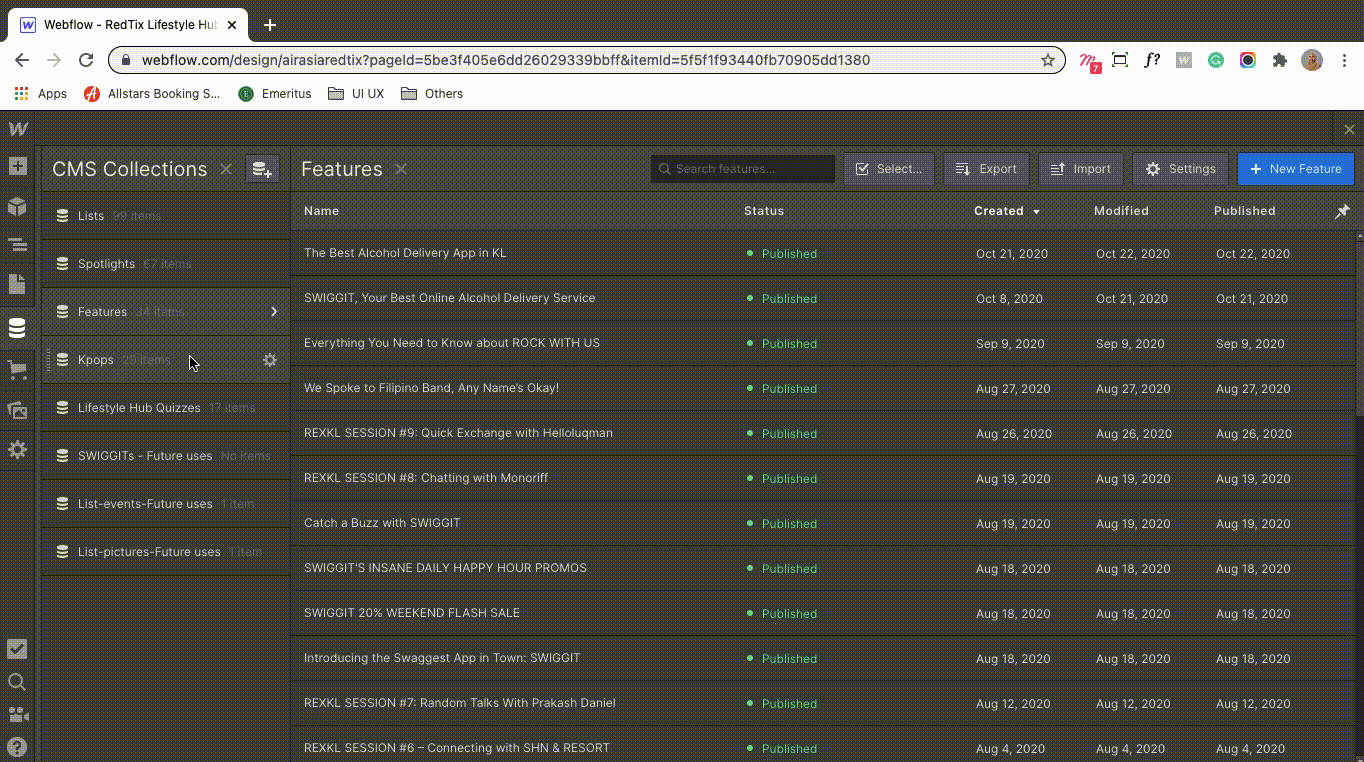Viewport: 1364px width, 762px height.
Task: Click the Grammarly extension icon
Action: (1216, 60)
